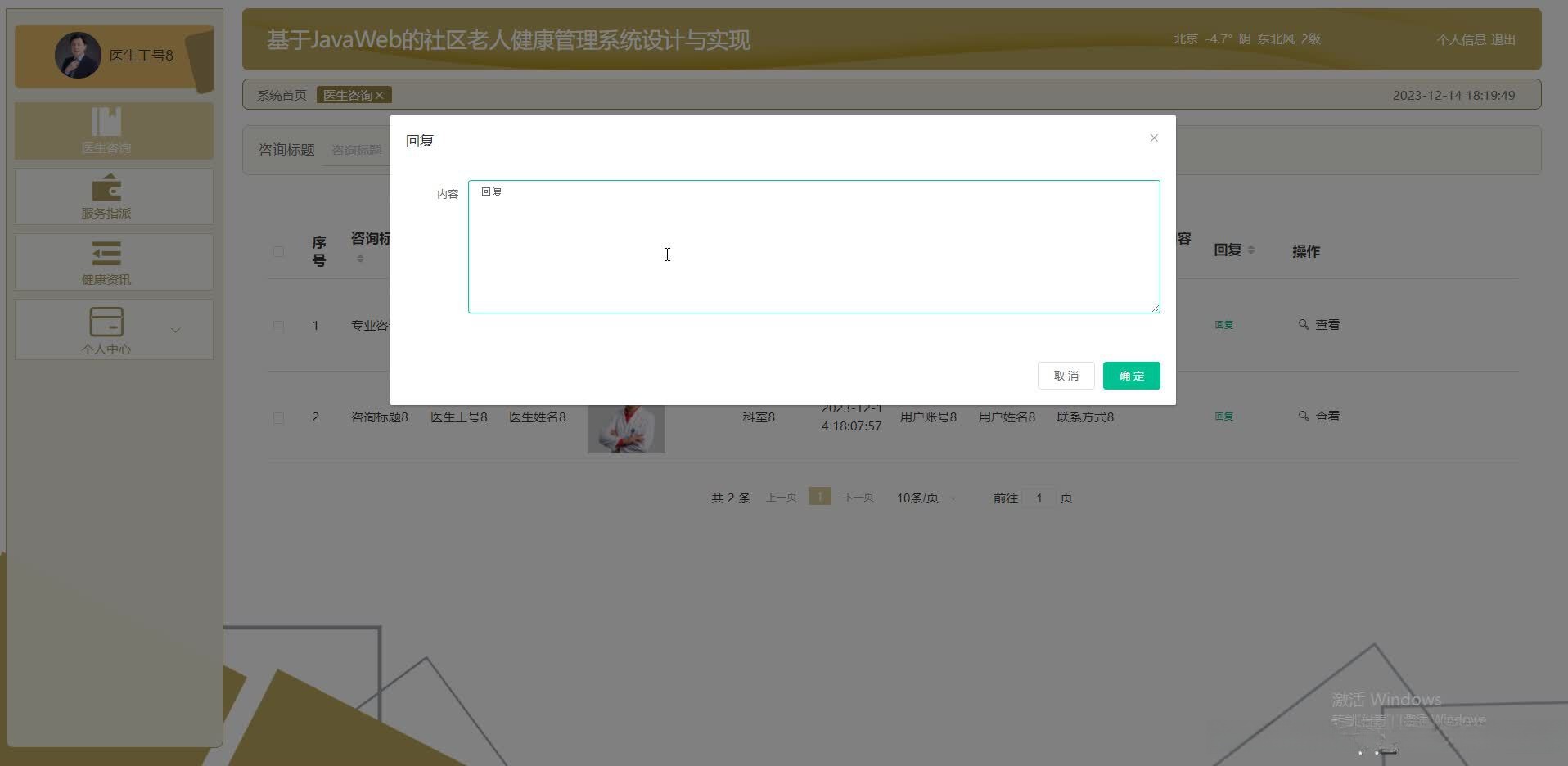Sort the table by the 回复 column arrows
The width and height of the screenshot is (1568, 766).
pos(1251,250)
